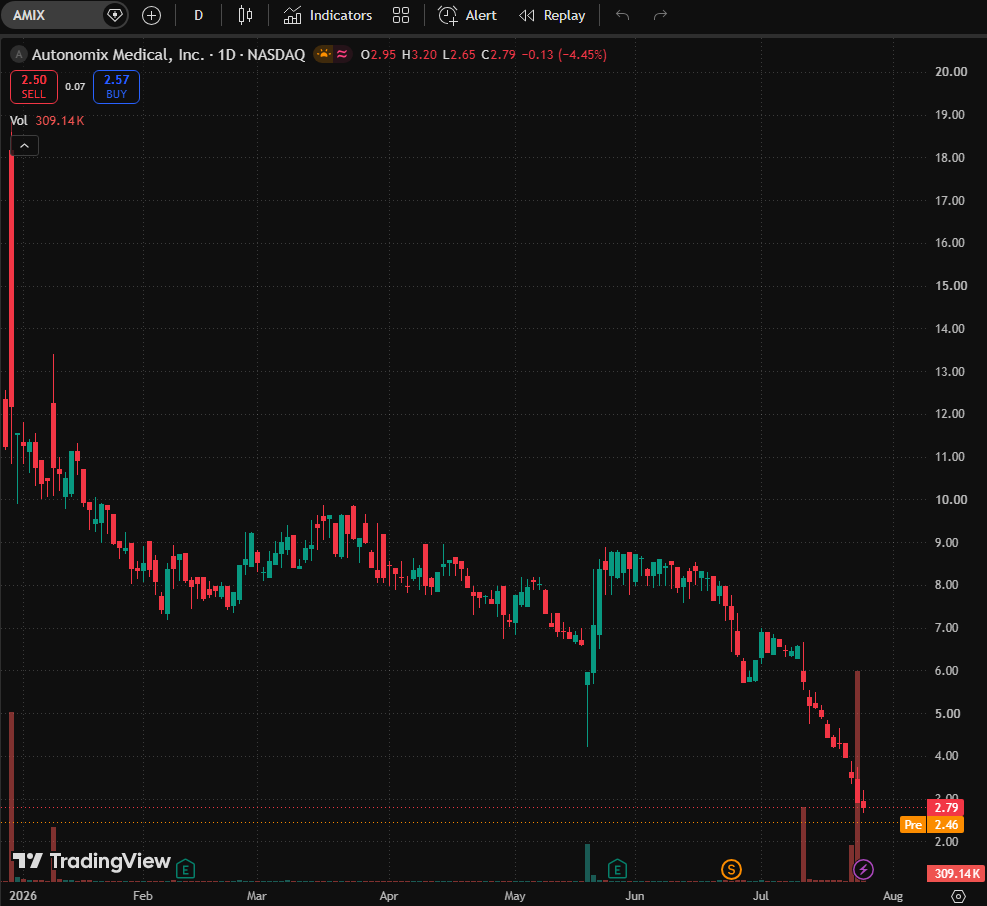Image resolution: width=987 pixels, height=906 pixels.
Task: Start bar Replay mode
Action: coord(552,15)
